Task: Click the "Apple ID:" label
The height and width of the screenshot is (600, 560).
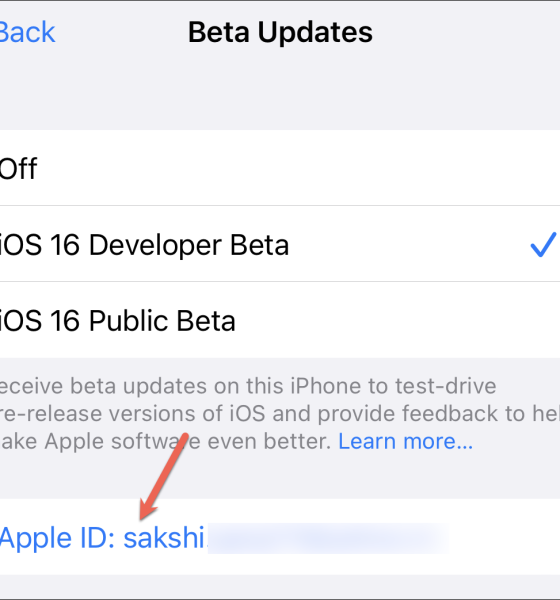Action: point(58,538)
